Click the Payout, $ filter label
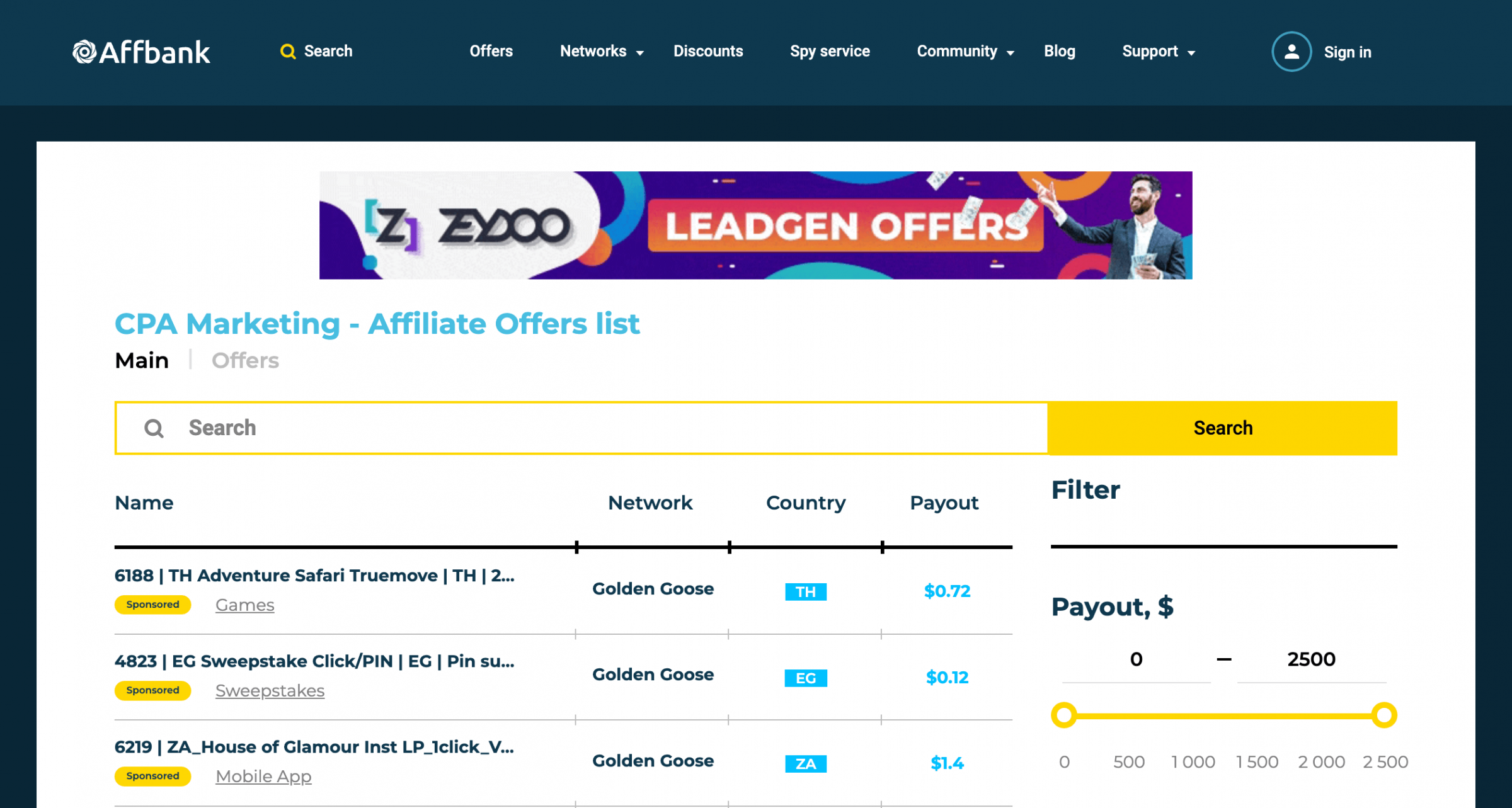Image resolution: width=1512 pixels, height=808 pixels. coord(1112,607)
